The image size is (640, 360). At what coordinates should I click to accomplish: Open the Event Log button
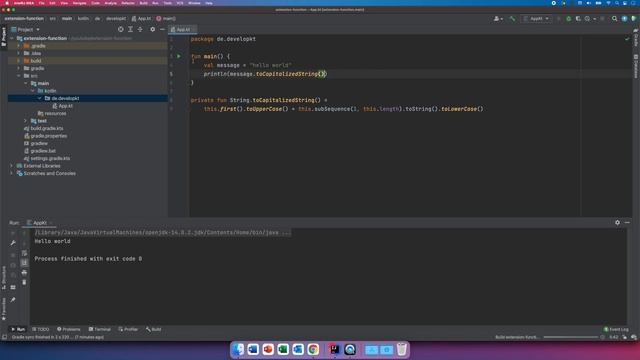pyautogui.click(x=616, y=329)
